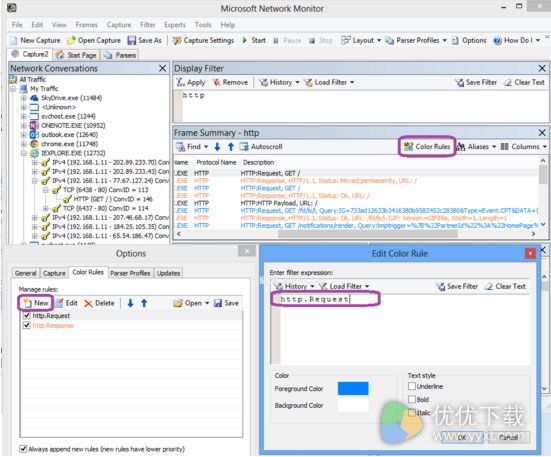The width and height of the screenshot is (551, 457).
Task: Move the rule down in Manage rules
Action: (x=130, y=303)
